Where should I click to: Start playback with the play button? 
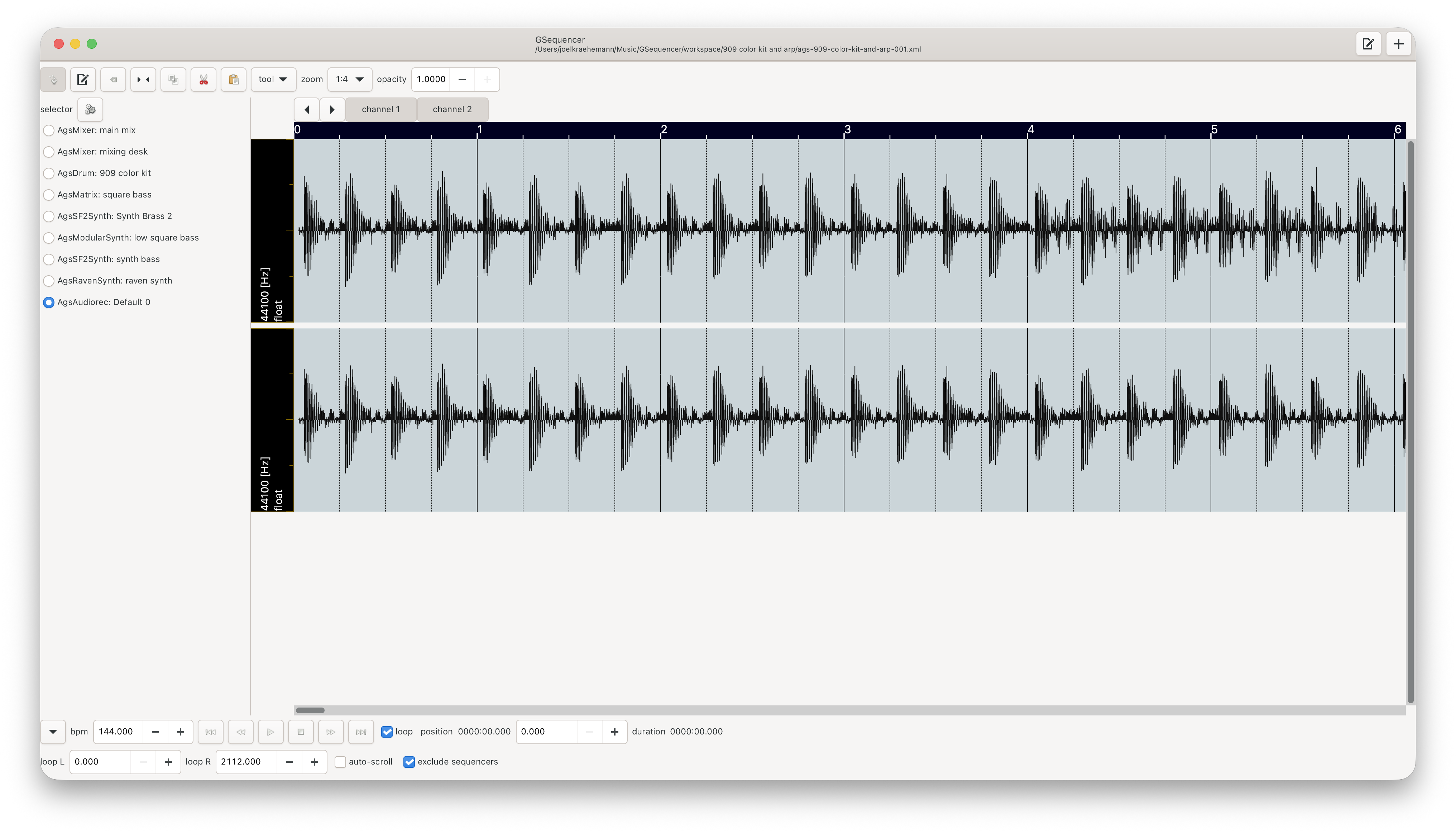tap(270, 732)
